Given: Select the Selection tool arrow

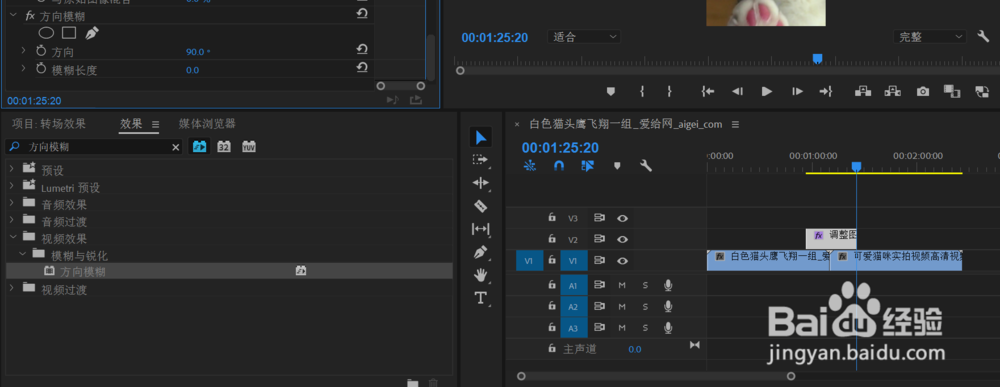Looking at the screenshot, I should pyautogui.click(x=481, y=136).
